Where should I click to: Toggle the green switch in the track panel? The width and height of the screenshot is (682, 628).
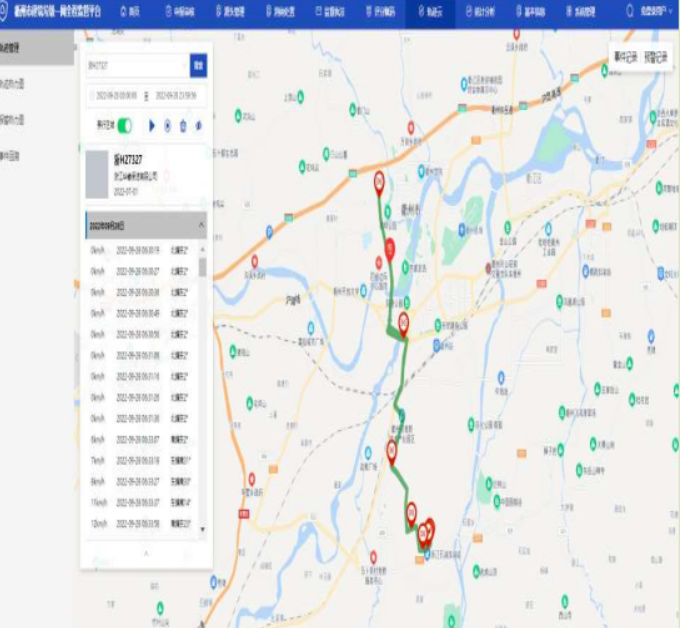(124, 126)
